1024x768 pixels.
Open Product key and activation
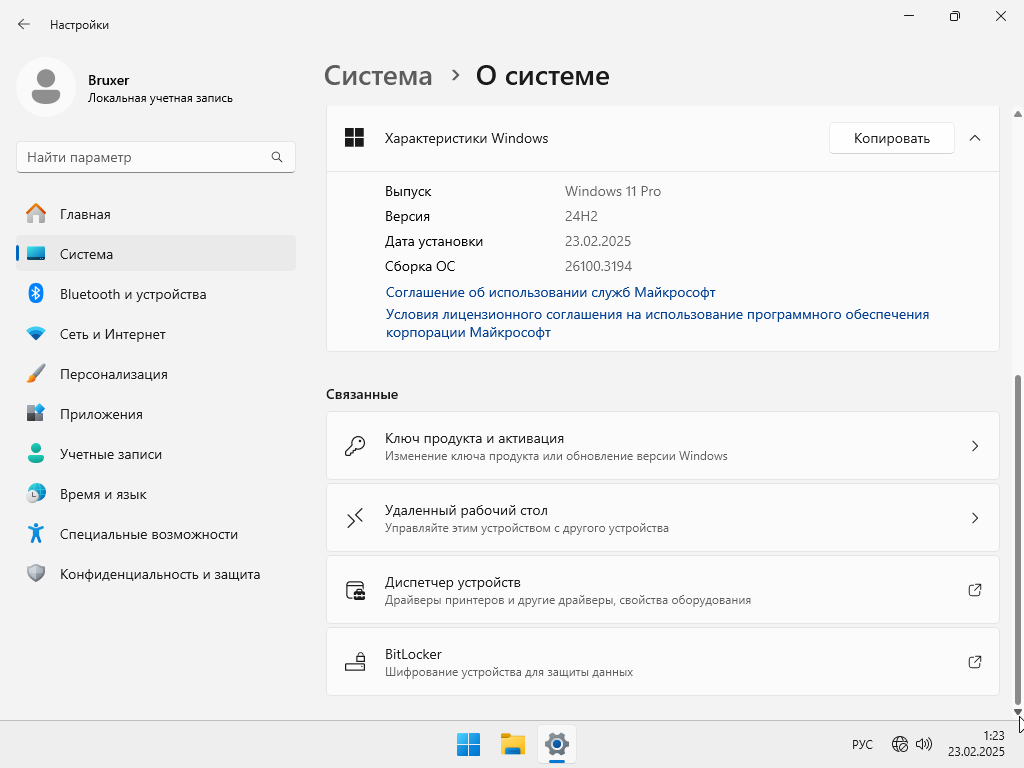(x=662, y=446)
